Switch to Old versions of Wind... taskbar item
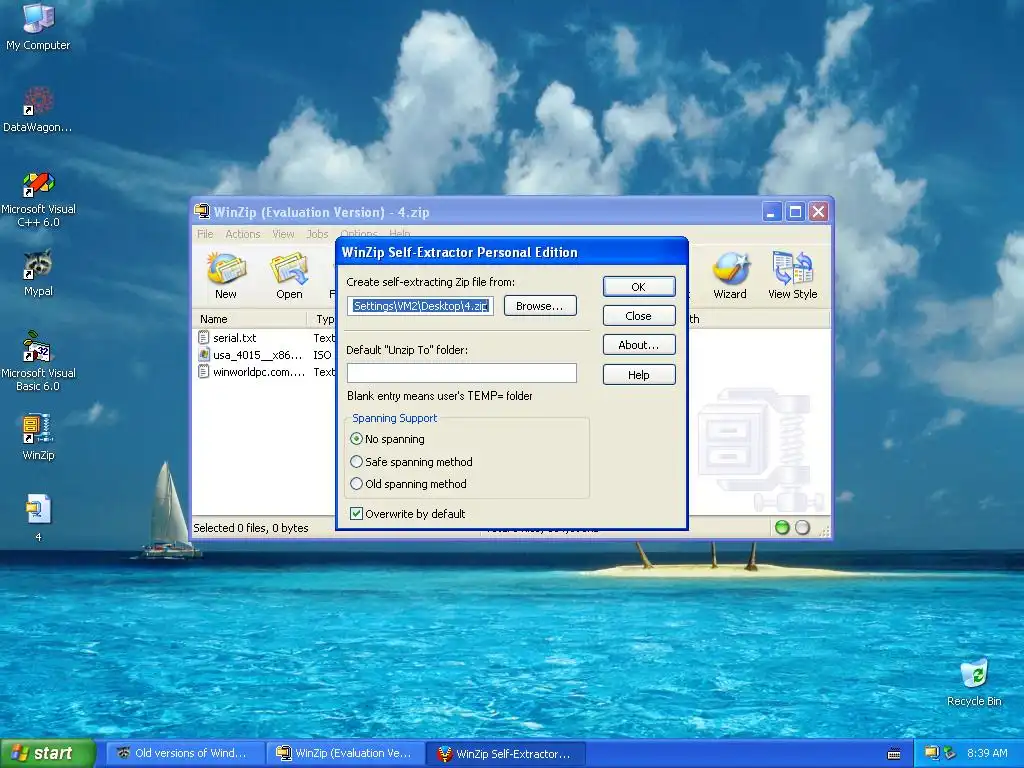Viewport: 1024px width, 768px height. point(185,754)
